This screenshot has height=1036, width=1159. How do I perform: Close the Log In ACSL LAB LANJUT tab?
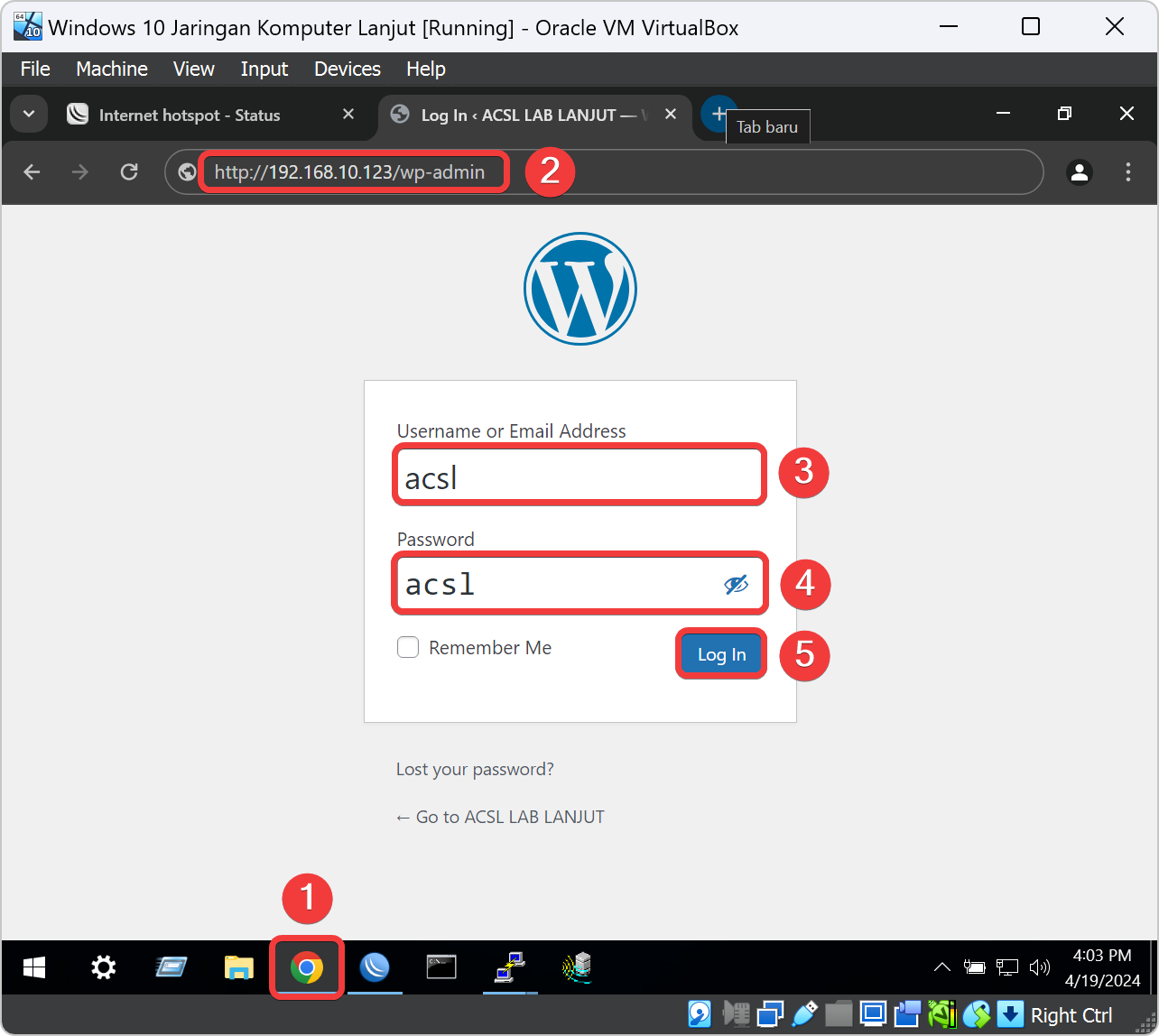(x=671, y=115)
